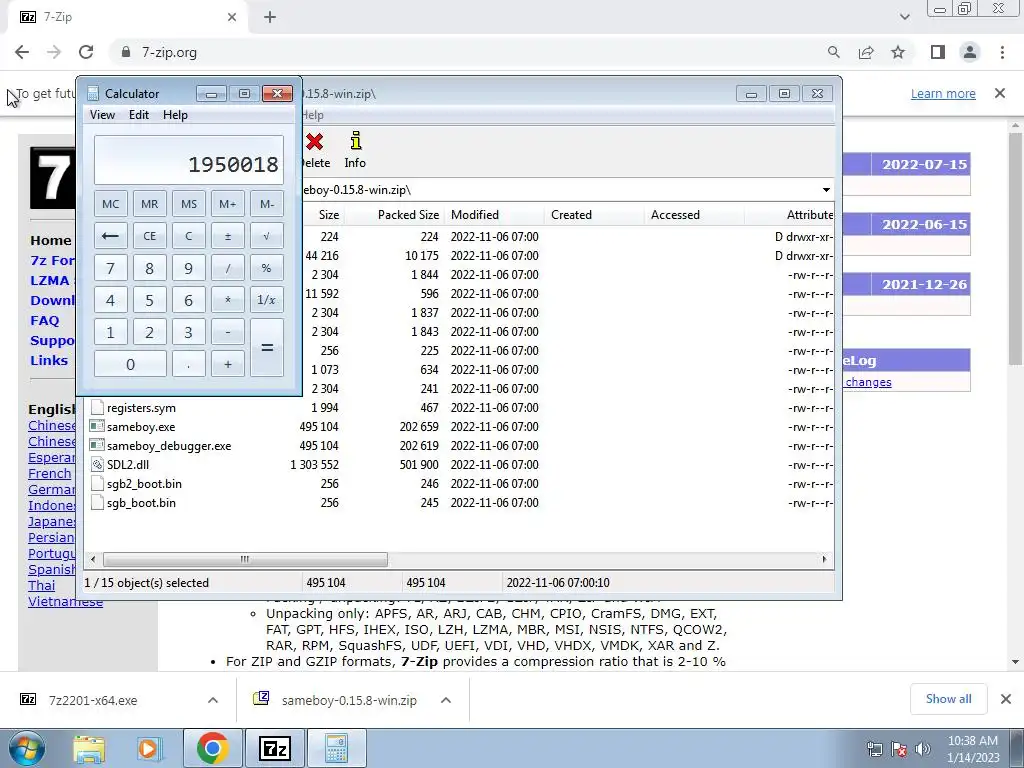Open Windows Explorer from taskbar
The image size is (1024, 768).
tap(89, 748)
